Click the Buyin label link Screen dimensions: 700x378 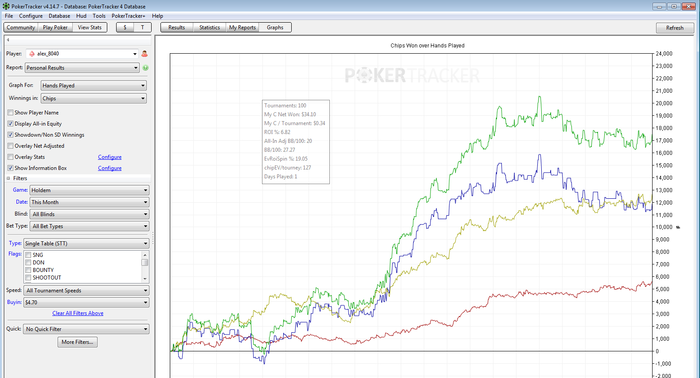tap(14, 302)
